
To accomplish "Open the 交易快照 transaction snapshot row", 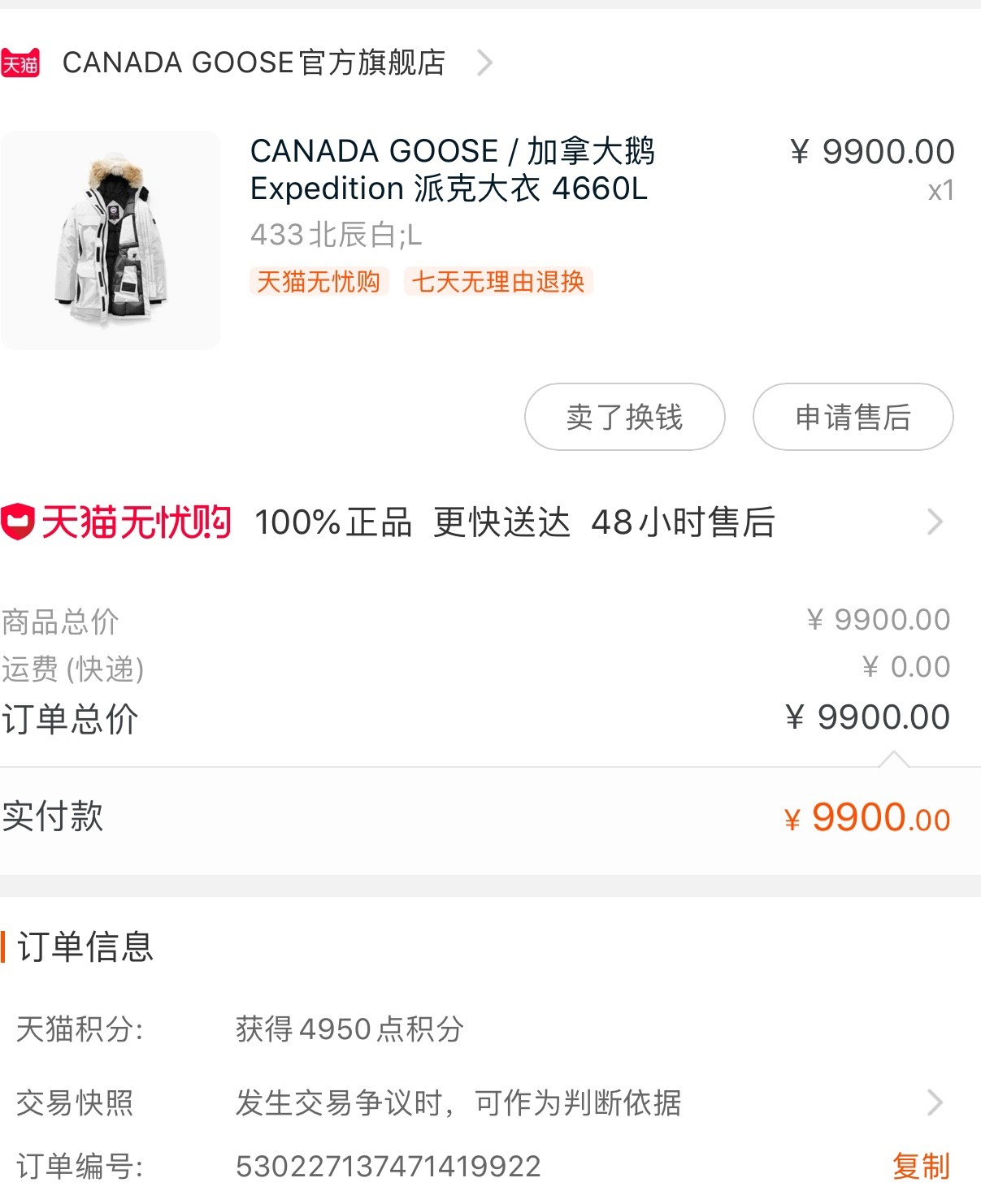I will (458, 1103).
